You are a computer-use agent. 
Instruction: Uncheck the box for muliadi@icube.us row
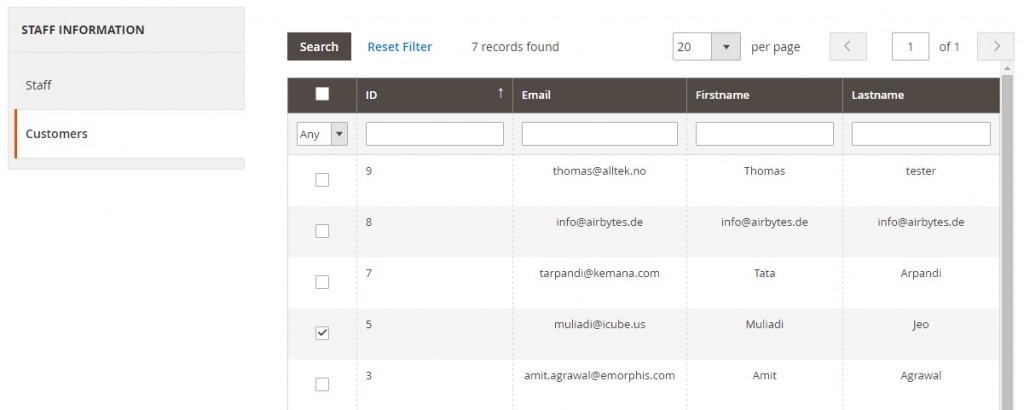(322, 333)
